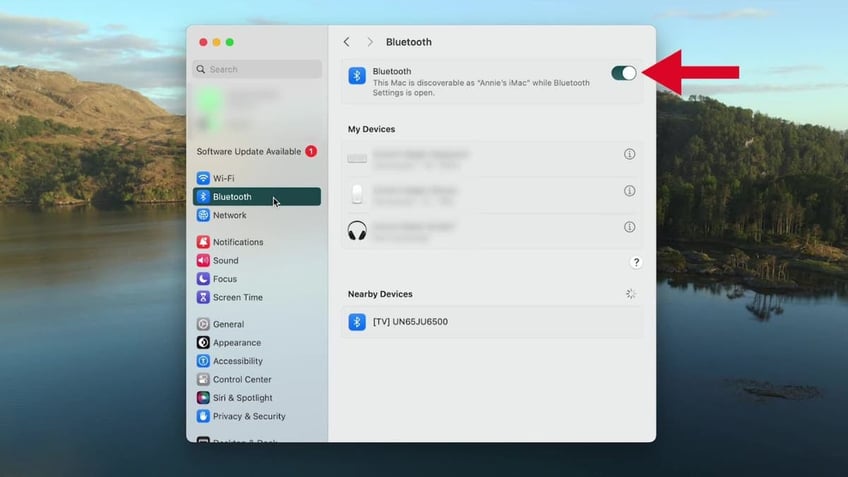
Task: Open Siri & Spotlight settings
Action: 257,398
